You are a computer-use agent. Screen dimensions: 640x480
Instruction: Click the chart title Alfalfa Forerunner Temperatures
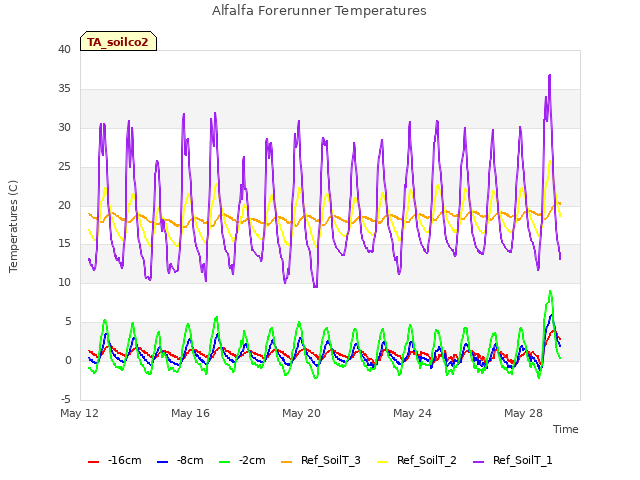[x=319, y=11]
